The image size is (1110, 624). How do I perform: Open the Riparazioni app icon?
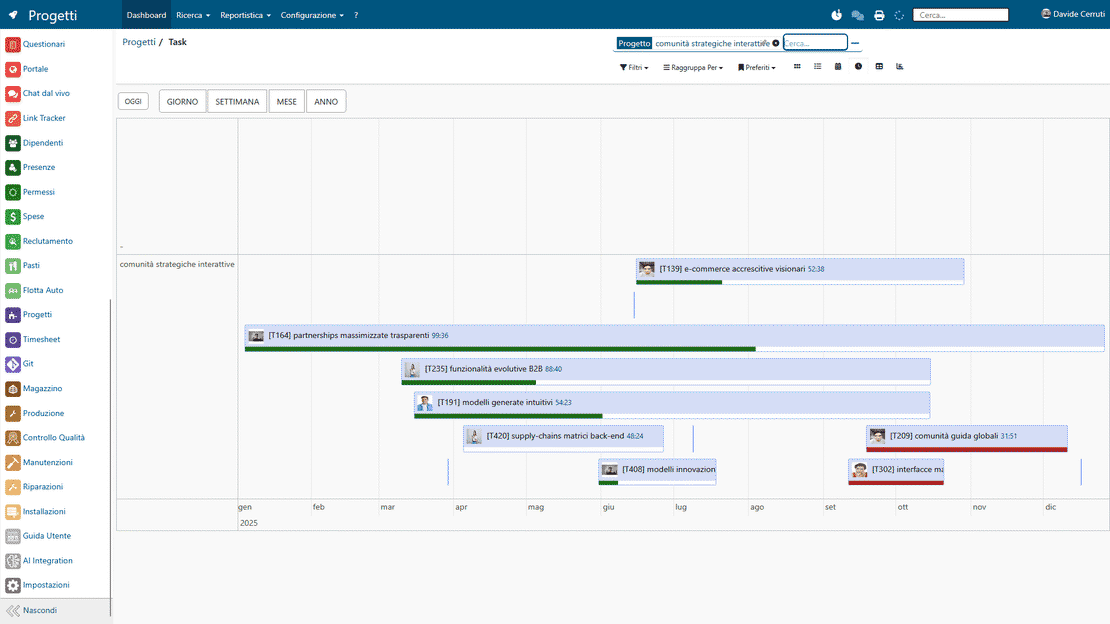tap(13, 487)
